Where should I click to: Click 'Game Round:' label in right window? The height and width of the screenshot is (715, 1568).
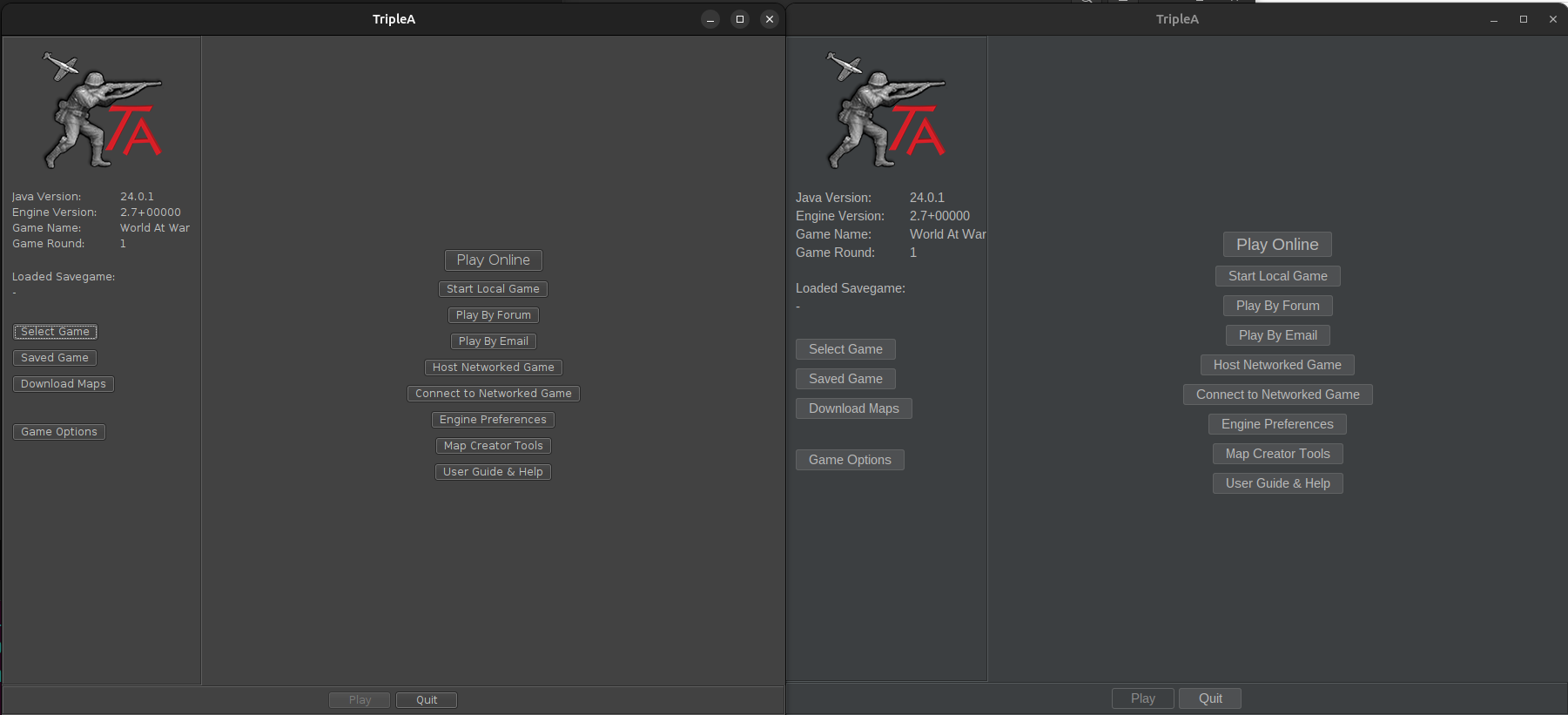tap(835, 253)
